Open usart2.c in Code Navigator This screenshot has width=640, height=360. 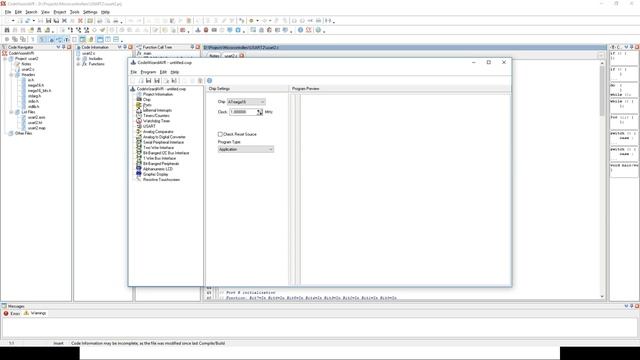[28, 69]
